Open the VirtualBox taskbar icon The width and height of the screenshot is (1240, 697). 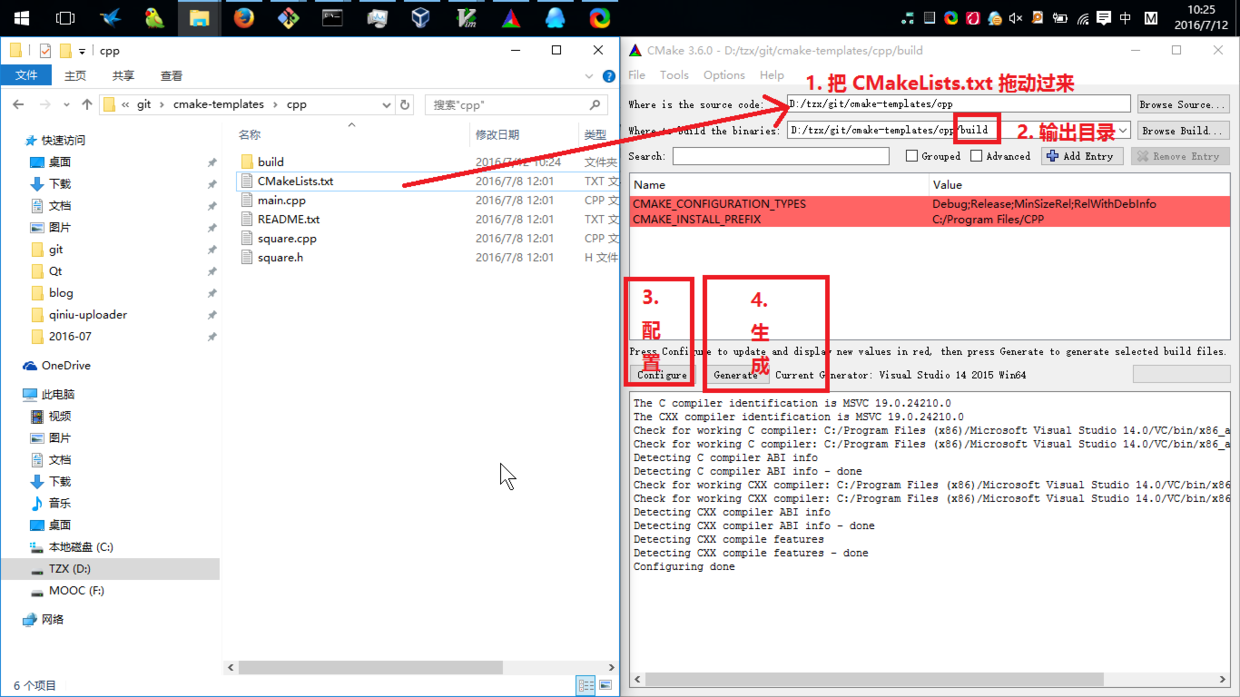421,18
